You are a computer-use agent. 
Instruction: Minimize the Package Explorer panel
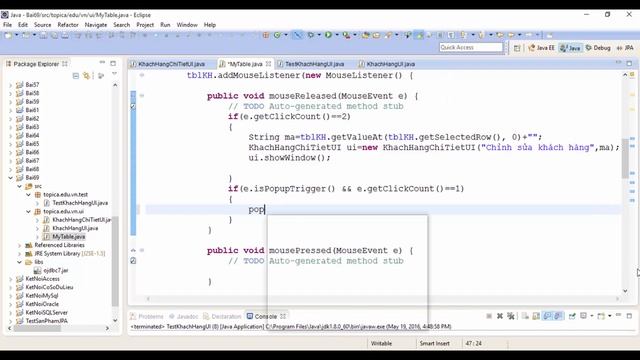tap(102, 63)
